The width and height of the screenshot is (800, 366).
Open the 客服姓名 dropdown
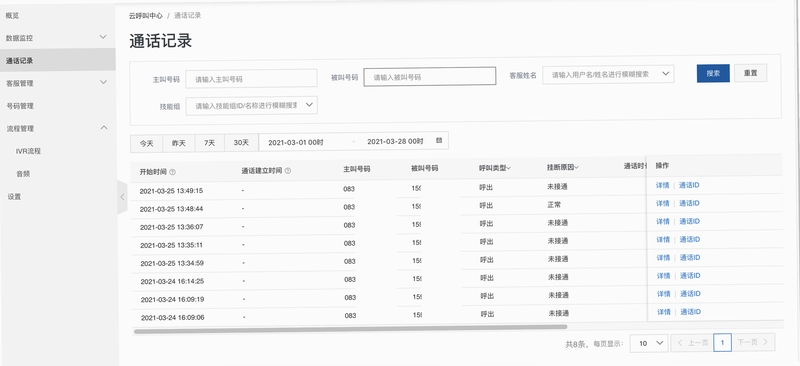pyautogui.click(x=608, y=74)
